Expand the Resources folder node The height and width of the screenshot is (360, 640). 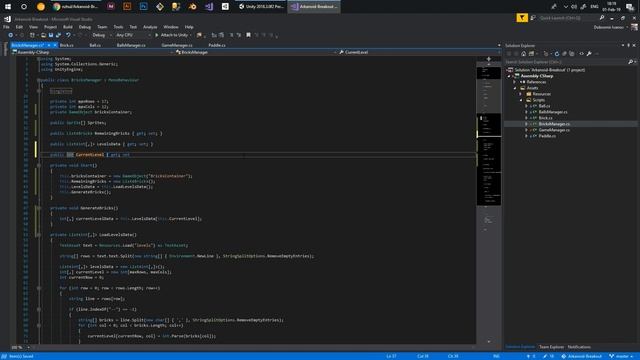[521, 94]
